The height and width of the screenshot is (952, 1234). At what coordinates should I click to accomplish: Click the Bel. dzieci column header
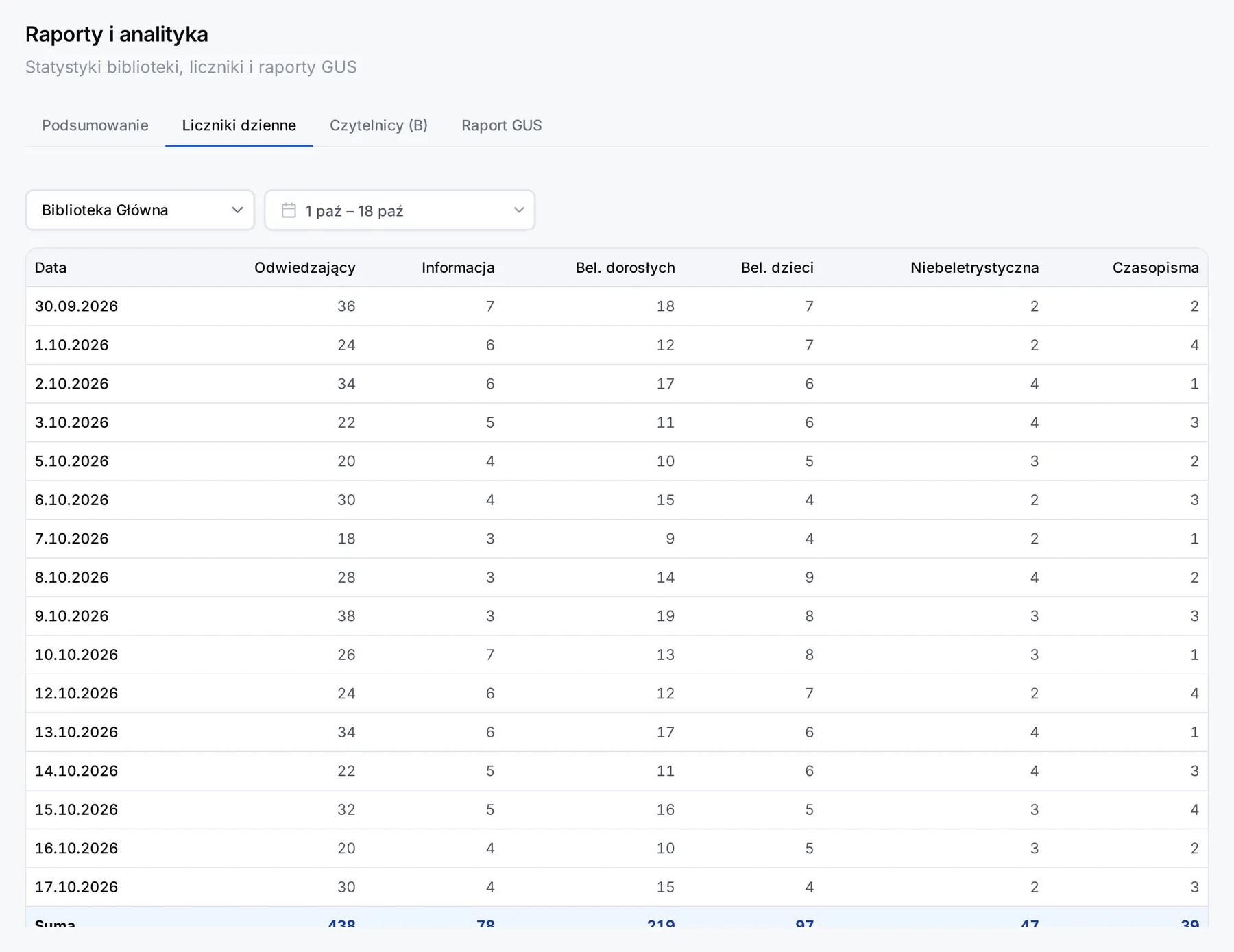tap(777, 268)
